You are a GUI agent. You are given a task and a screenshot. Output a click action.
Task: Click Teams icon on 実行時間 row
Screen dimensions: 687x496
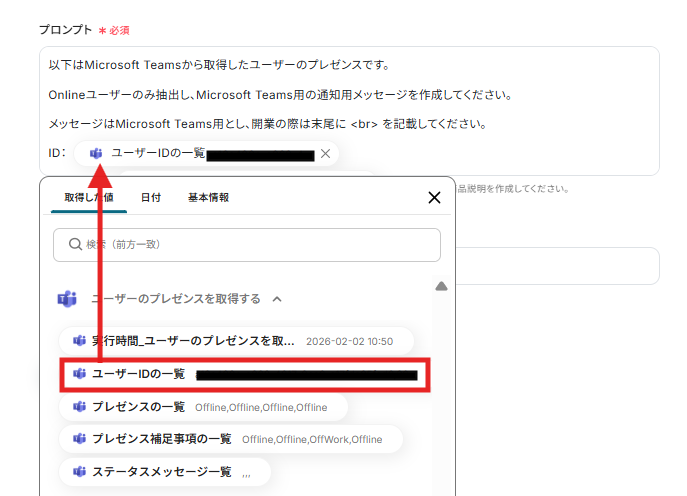pos(79,340)
